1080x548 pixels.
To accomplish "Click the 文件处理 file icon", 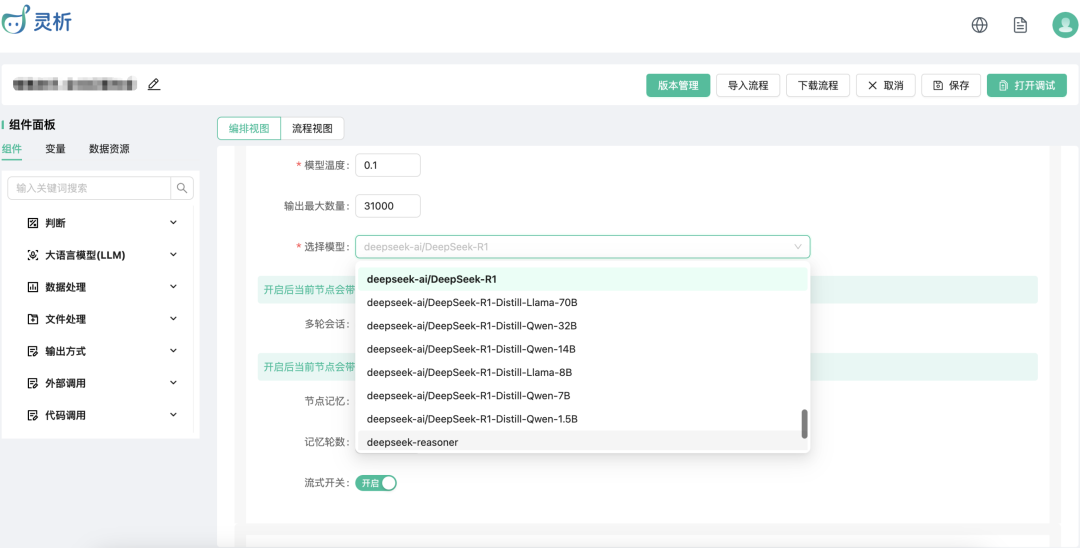I will click(32, 319).
